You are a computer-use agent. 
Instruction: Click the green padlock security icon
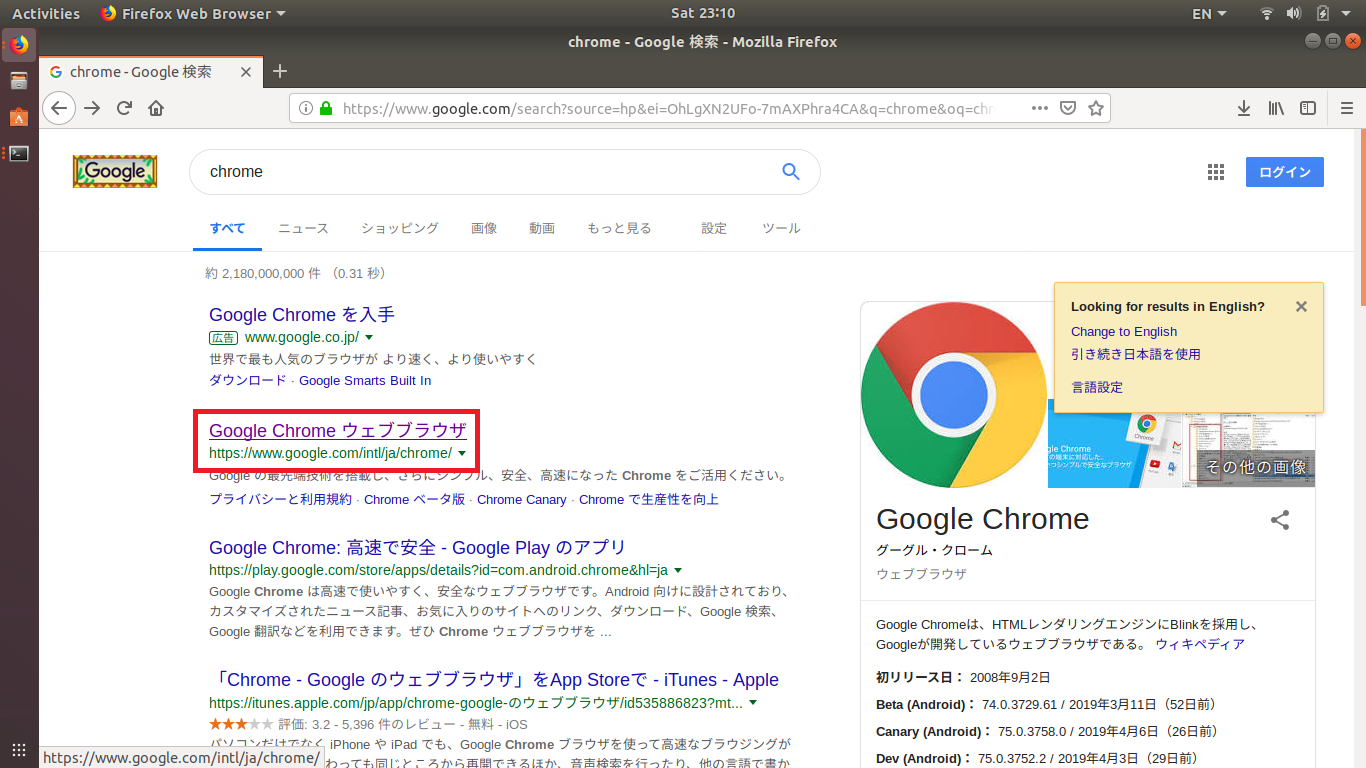tap(326, 108)
